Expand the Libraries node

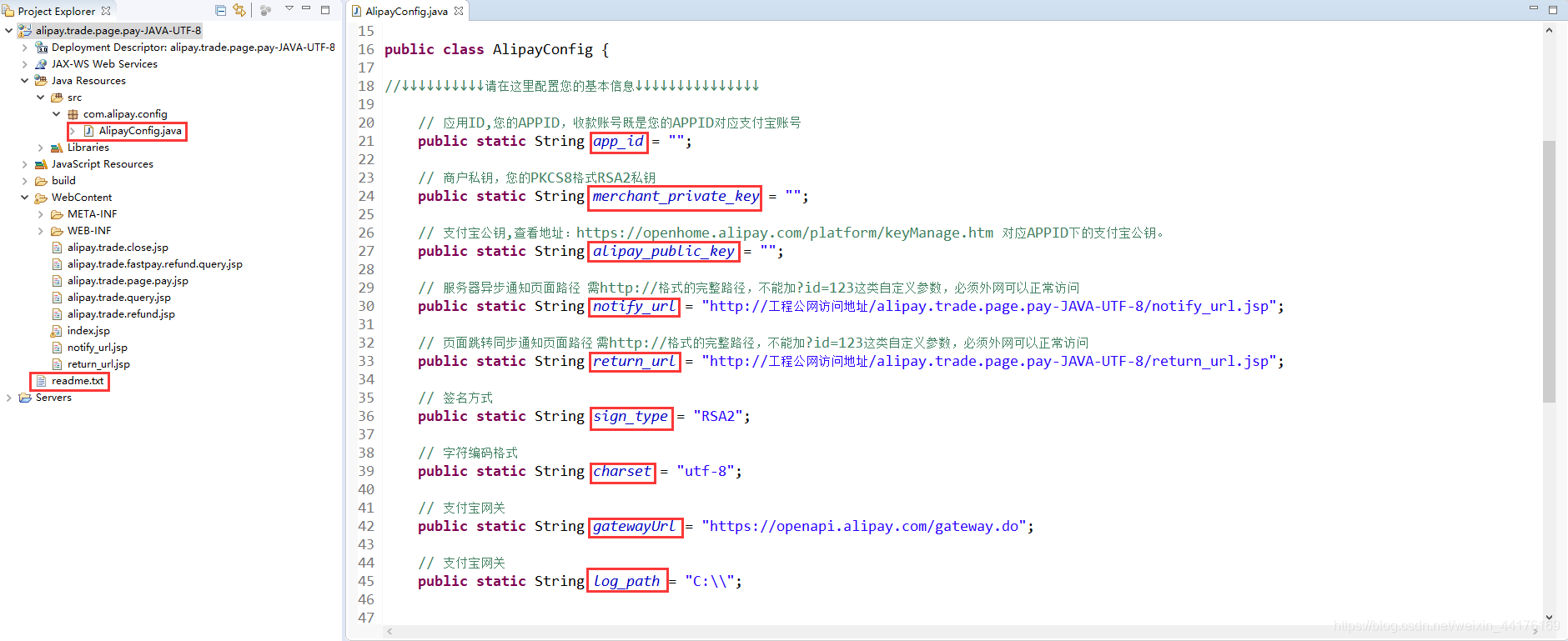41,148
